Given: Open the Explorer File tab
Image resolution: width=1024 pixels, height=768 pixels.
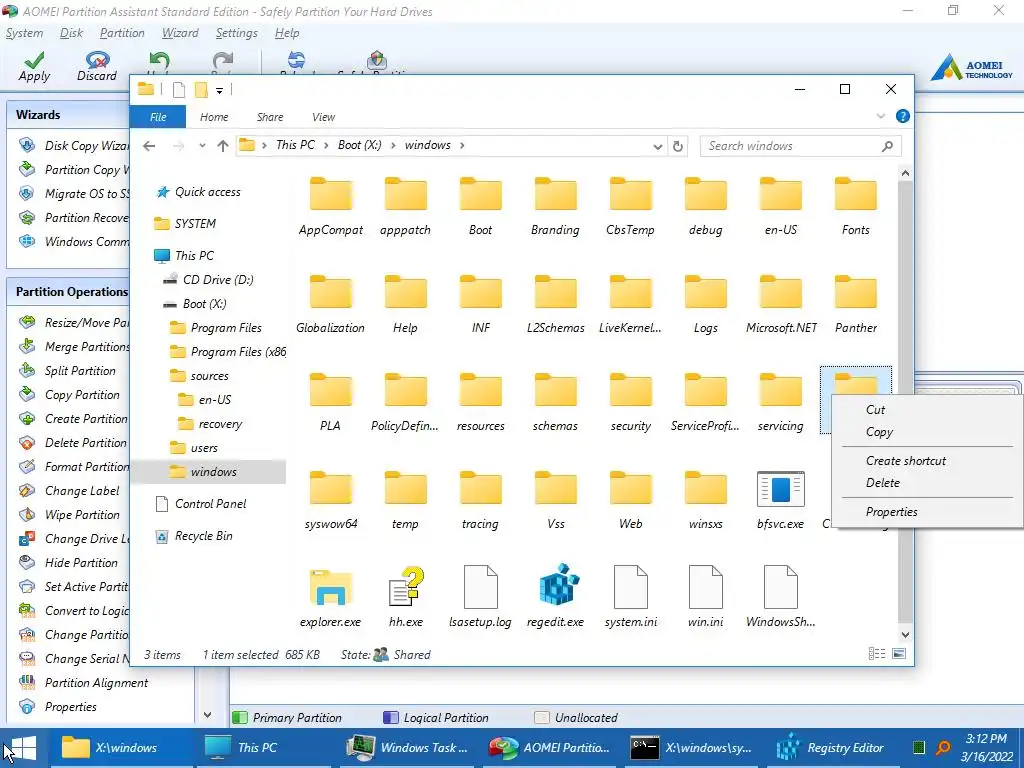Looking at the screenshot, I should pos(158,117).
